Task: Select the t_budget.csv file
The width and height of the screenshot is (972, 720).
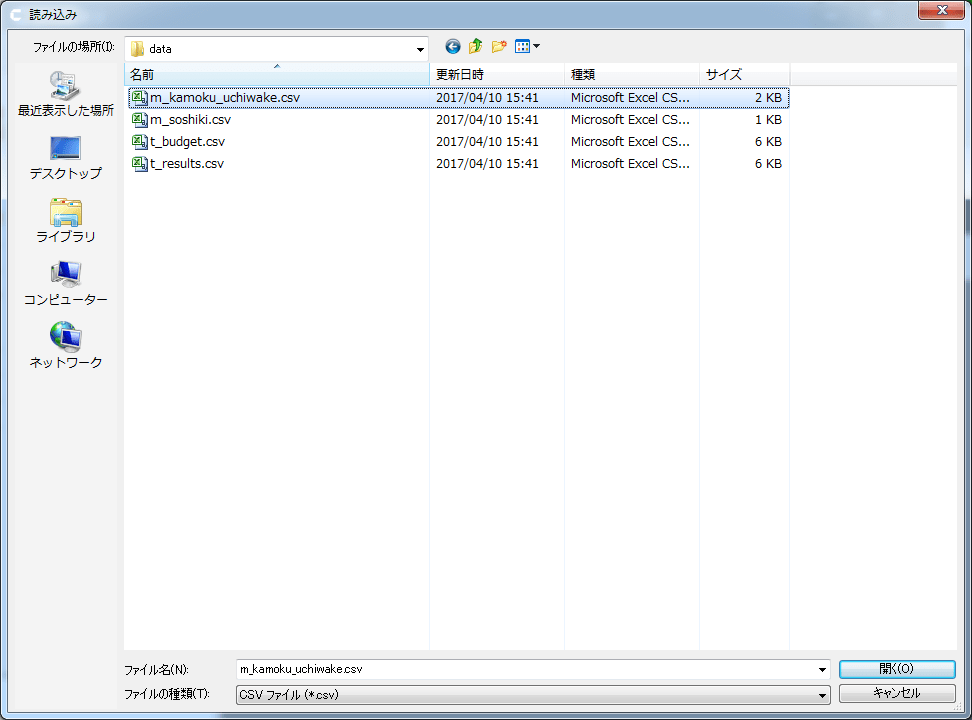Action: coord(187,142)
